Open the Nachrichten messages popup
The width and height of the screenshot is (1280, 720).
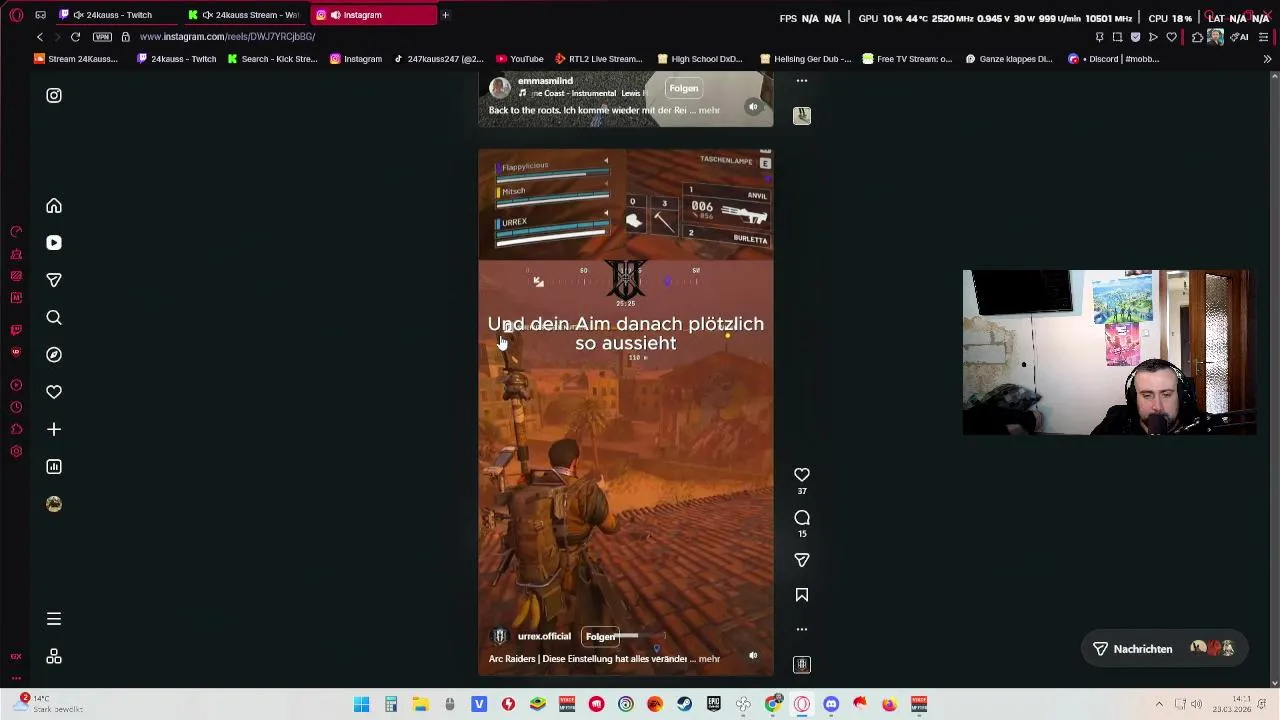click(1163, 649)
